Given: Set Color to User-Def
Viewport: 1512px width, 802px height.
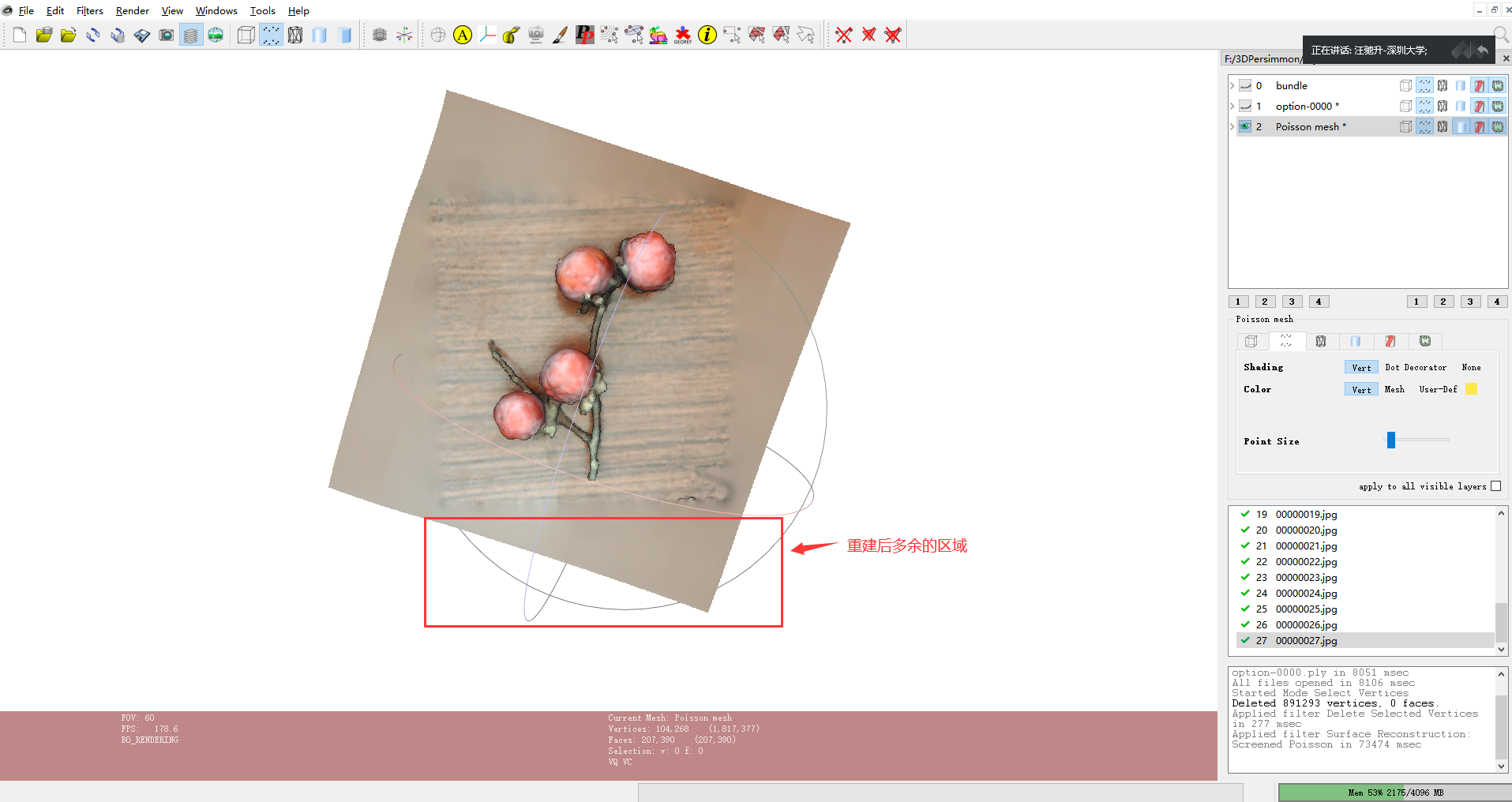Looking at the screenshot, I should [1438, 389].
